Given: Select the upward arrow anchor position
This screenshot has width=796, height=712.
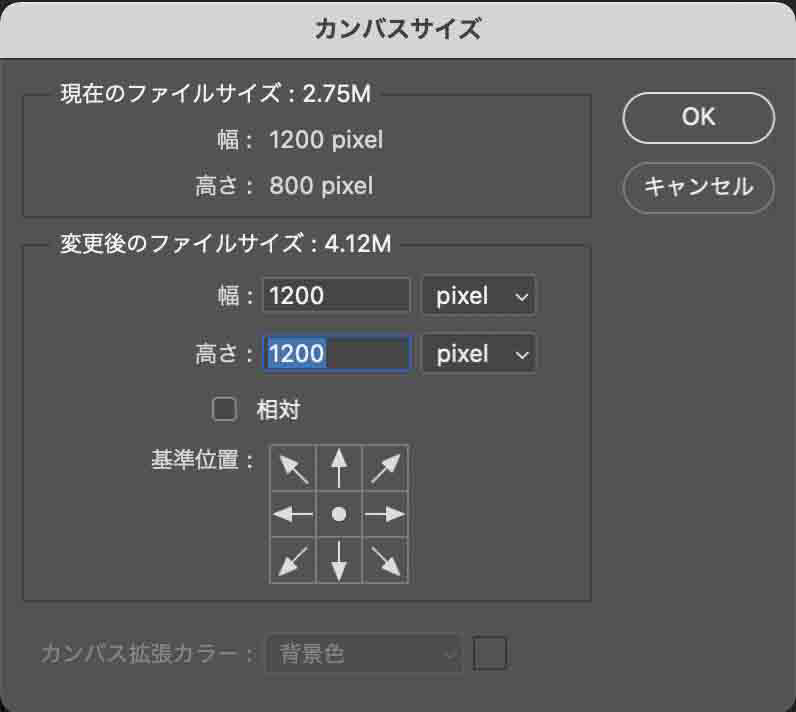Looking at the screenshot, I should (x=339, y=468).
